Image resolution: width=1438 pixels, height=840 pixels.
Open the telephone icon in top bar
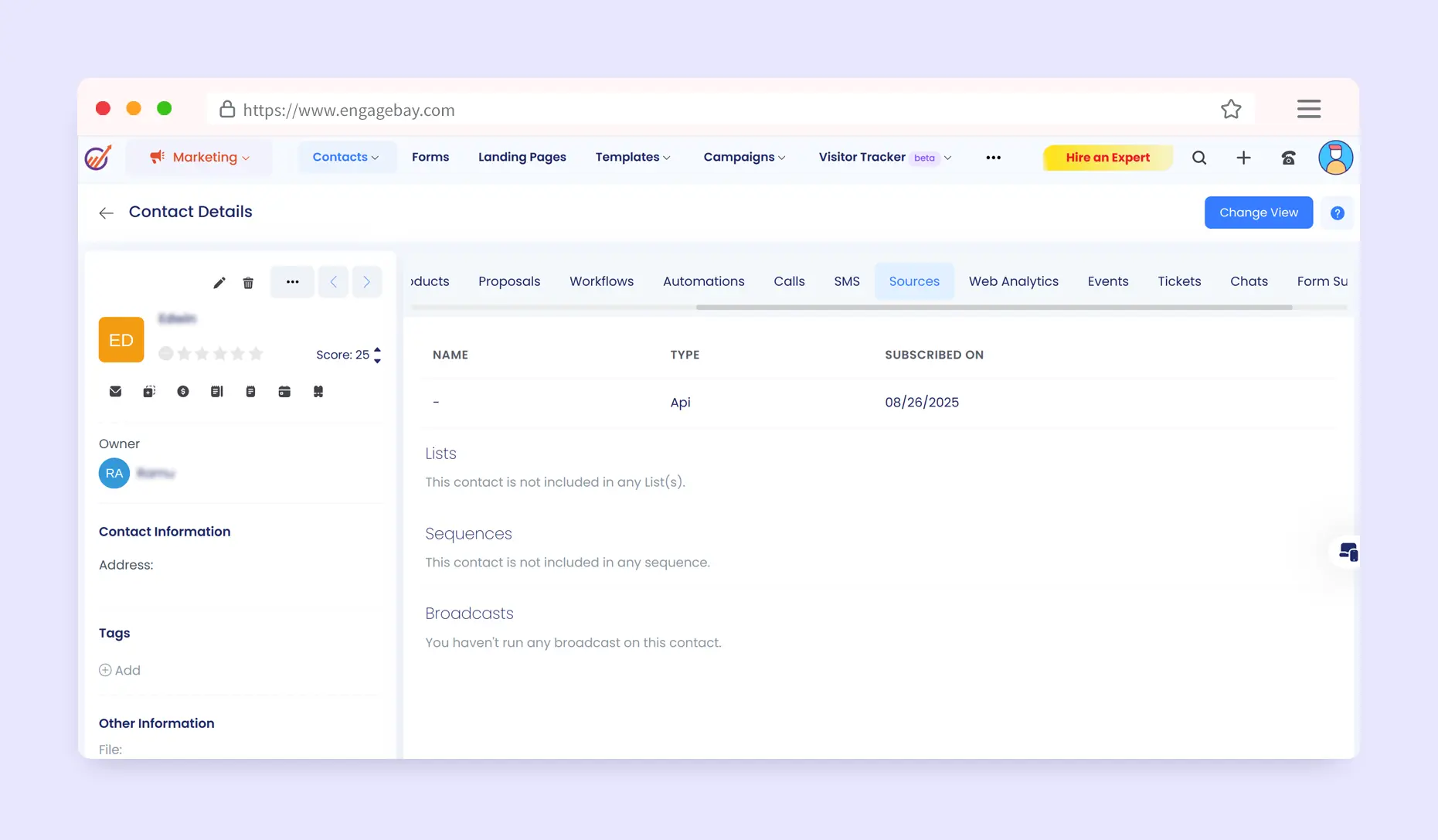[1288, 158]
